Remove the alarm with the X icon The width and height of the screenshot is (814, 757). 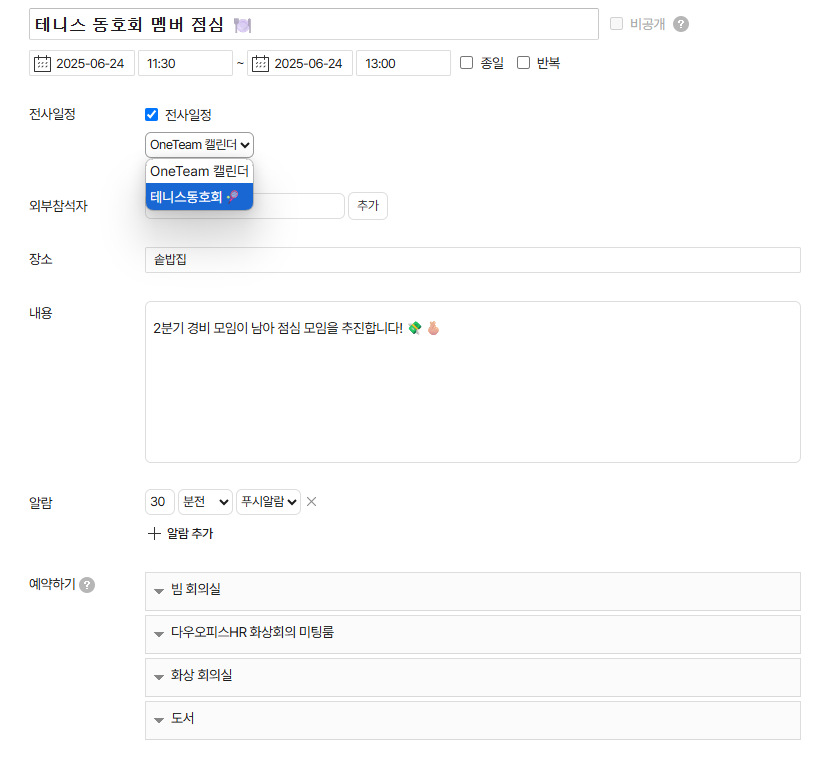click(311, 502)
